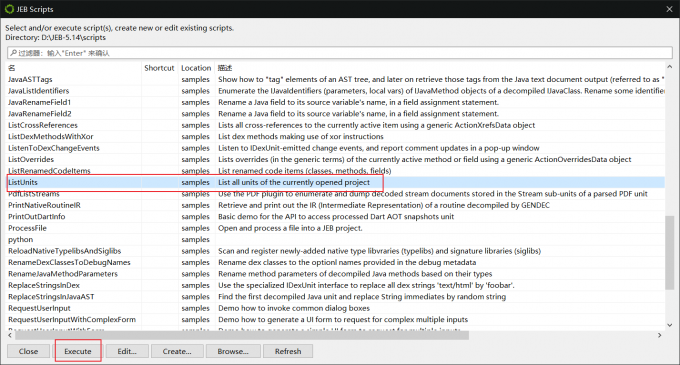680x365 pixels.
Task: Select the ProcessFile script
Action: [x=27, y=228]
